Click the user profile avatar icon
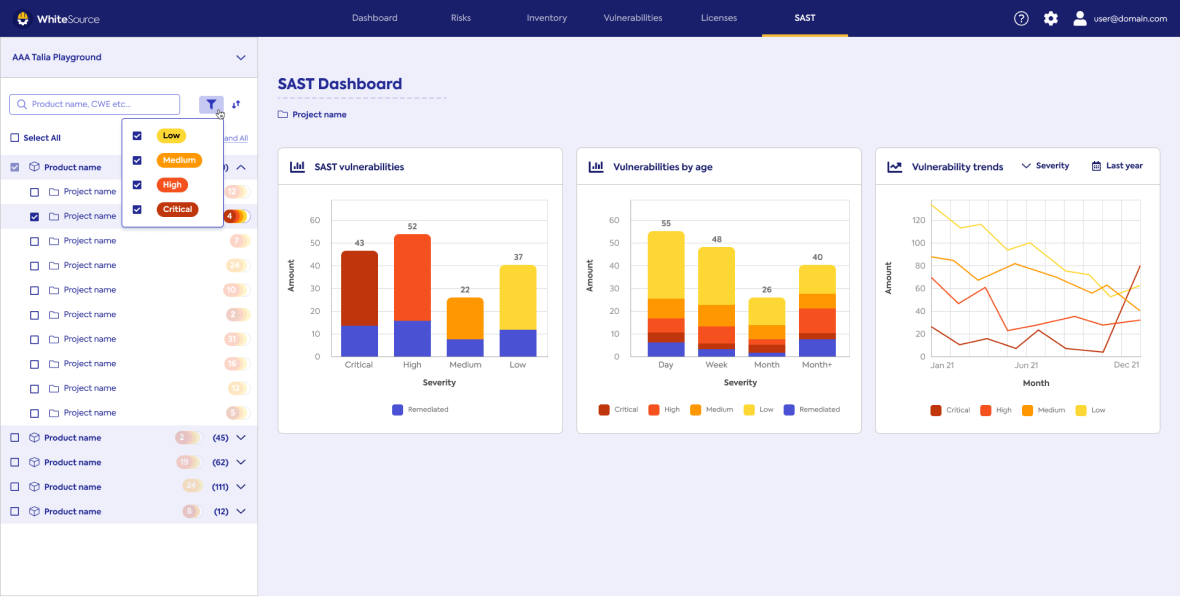The image size is (1180, 597). click(1080, 18)
